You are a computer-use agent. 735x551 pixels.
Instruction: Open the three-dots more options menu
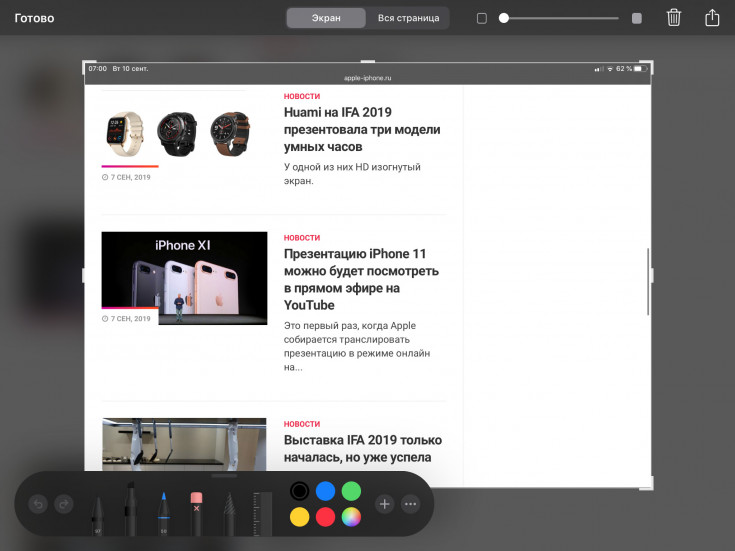(x=410, y=504)
